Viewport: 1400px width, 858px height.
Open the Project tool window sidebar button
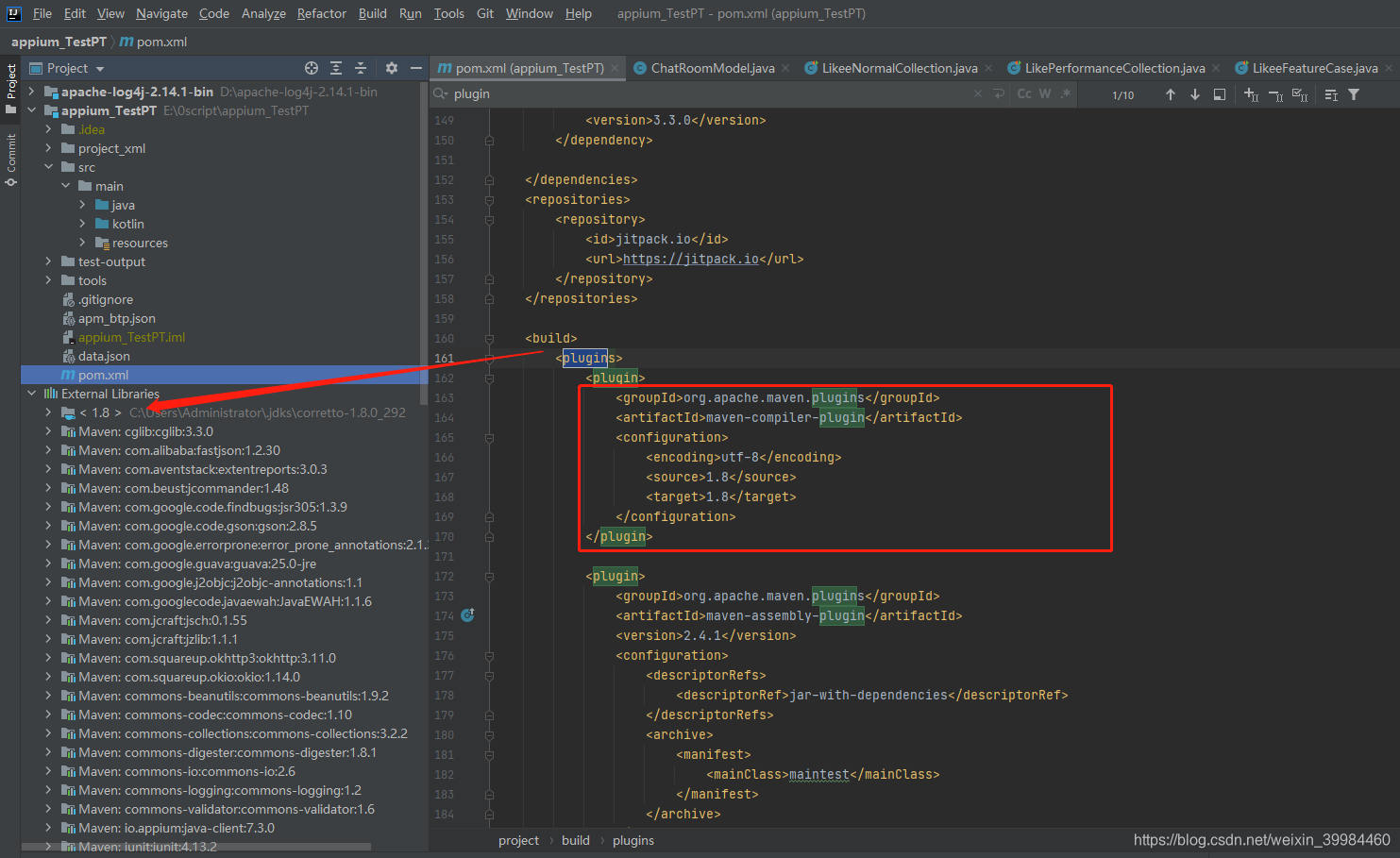point(10,89)
